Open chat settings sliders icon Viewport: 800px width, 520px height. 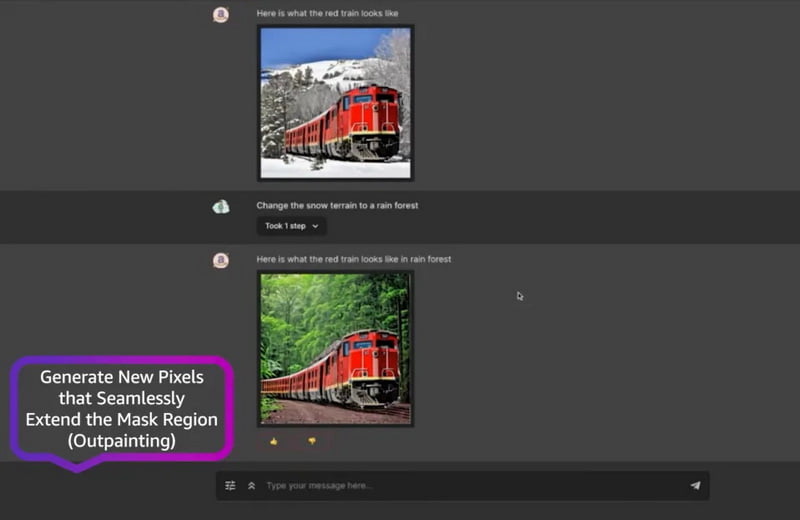230,486
